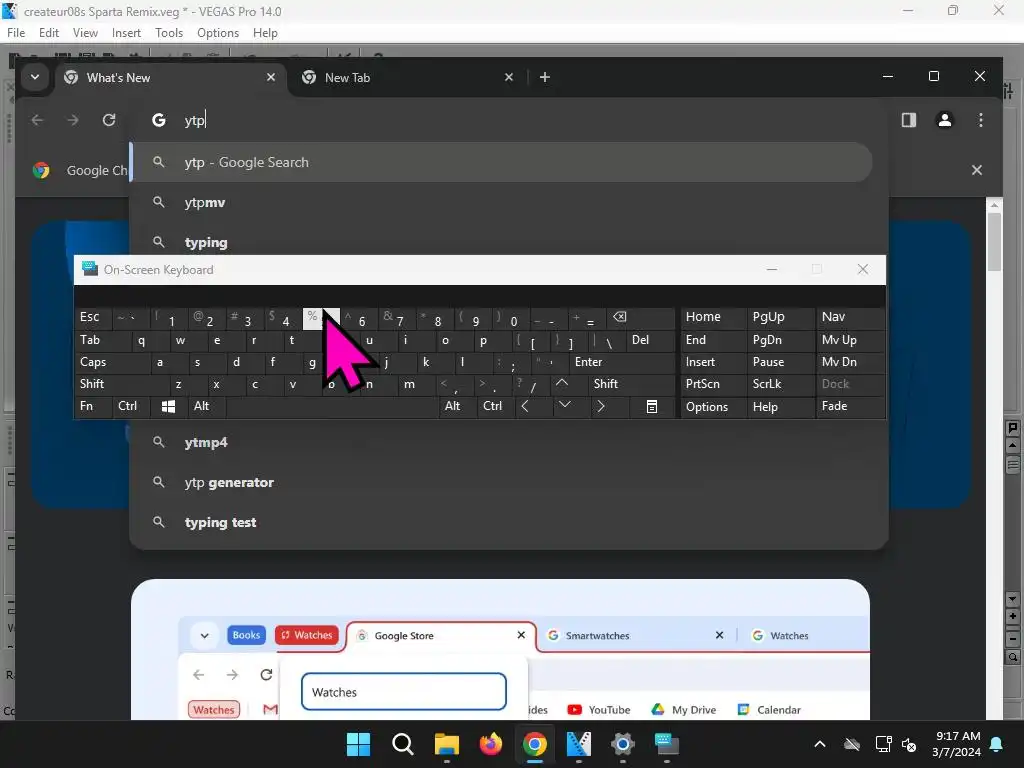Toggle Caps lock on On-Screen Keyboard
Screen dimensions: 1024x768
[112, 362]
